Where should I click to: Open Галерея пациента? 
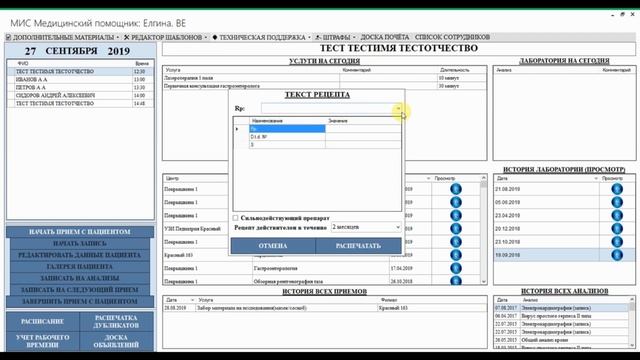pyautogui.click(x=80, y=267)
